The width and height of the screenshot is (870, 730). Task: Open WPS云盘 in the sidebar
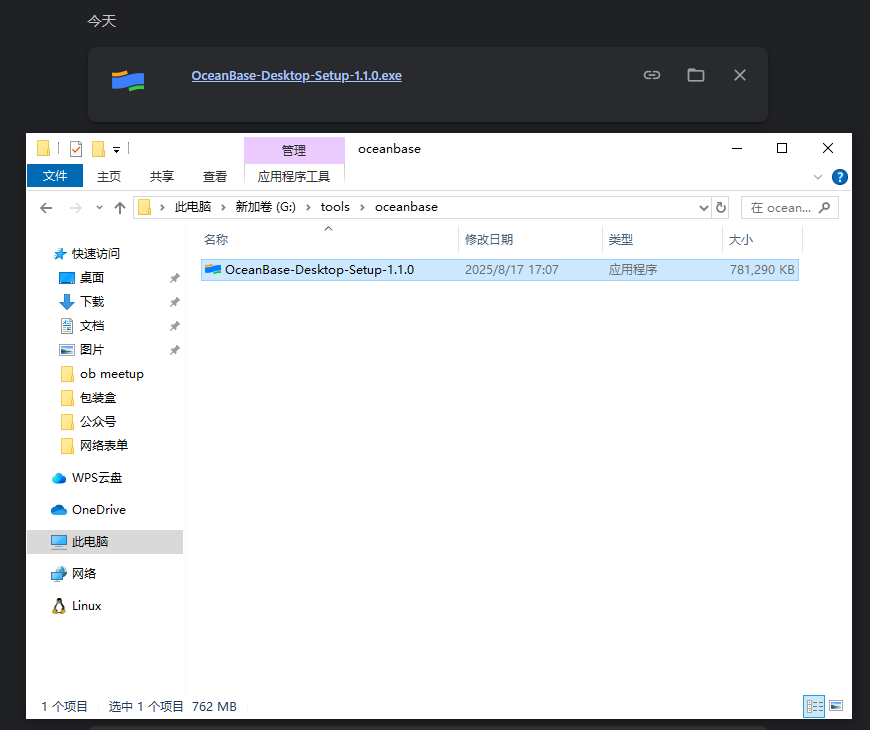tap(98, 477)
